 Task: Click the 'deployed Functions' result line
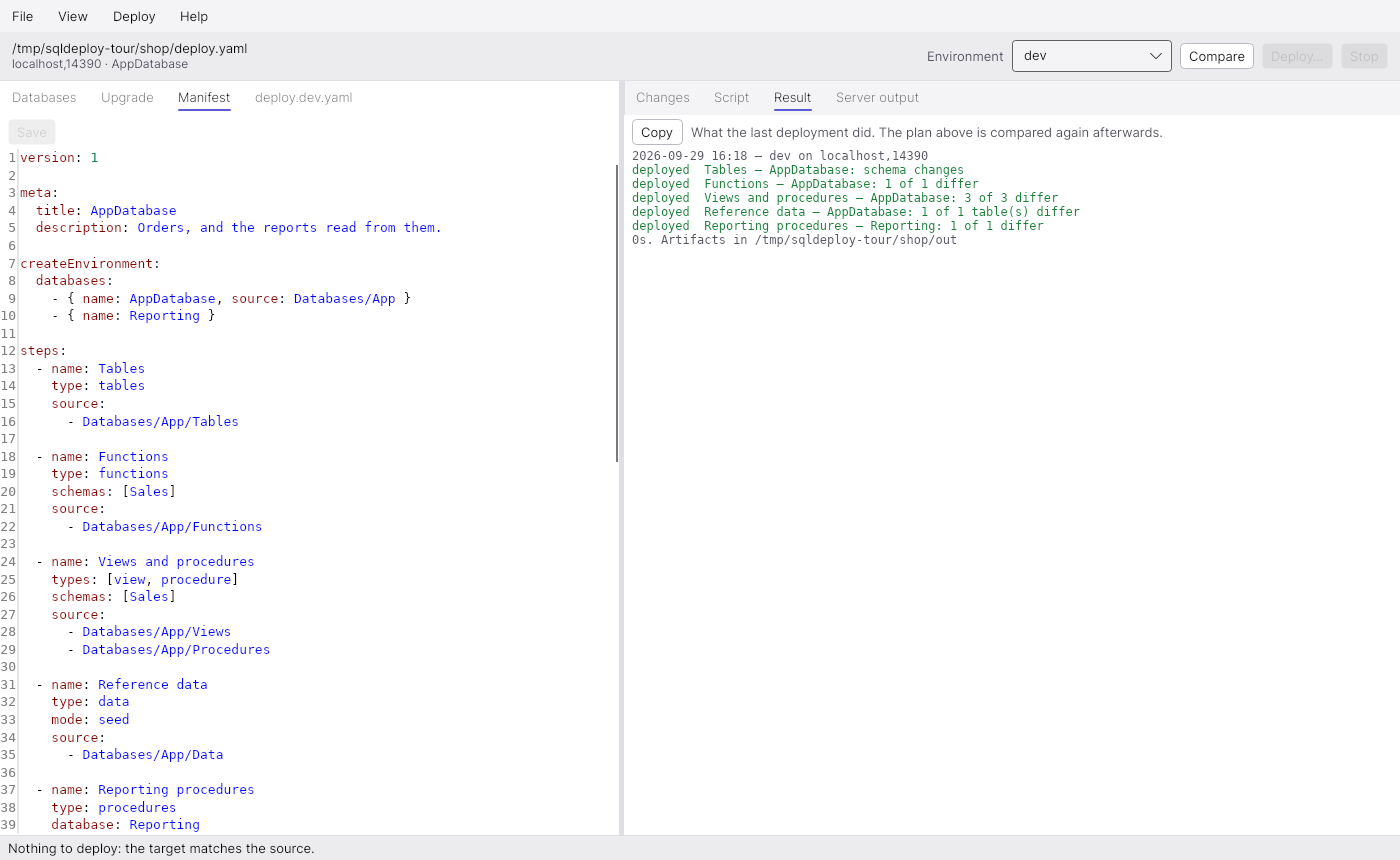[x=805, y=184]
